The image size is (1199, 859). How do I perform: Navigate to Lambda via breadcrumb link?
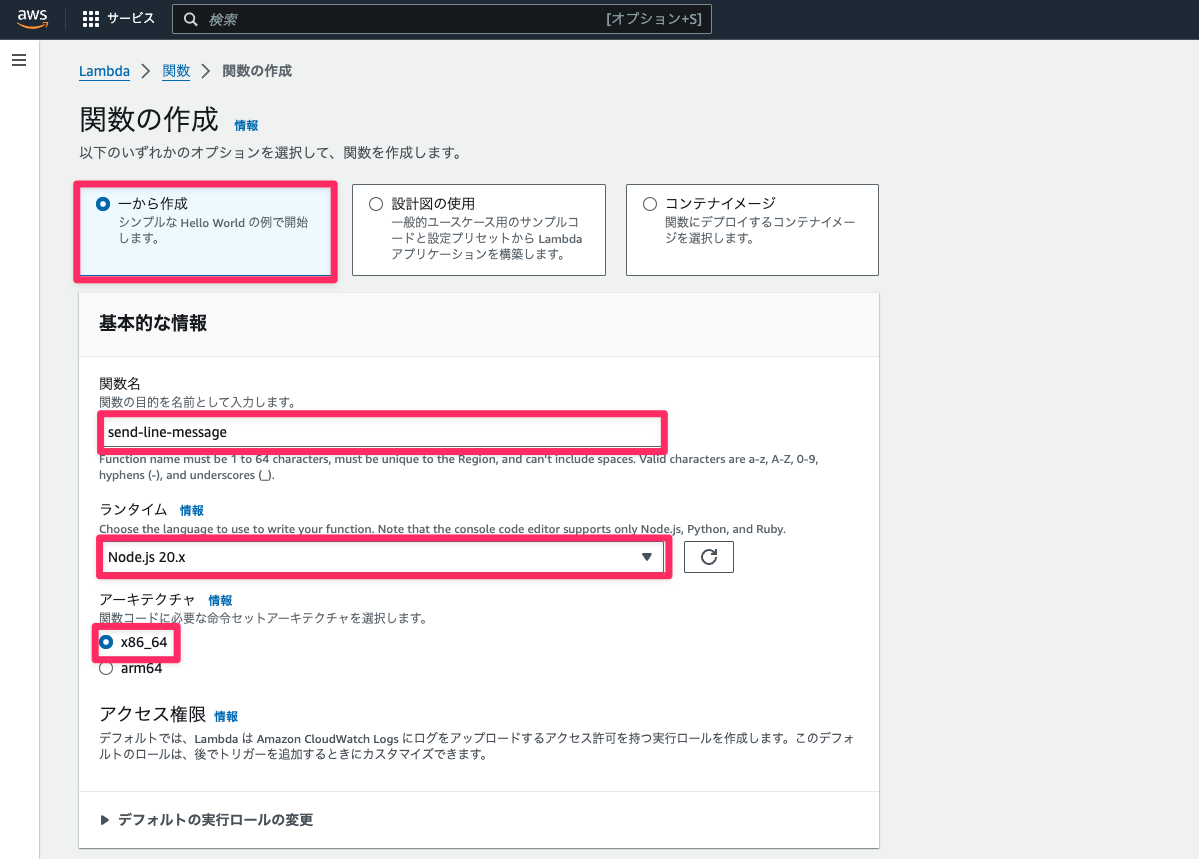pos(104,71)
